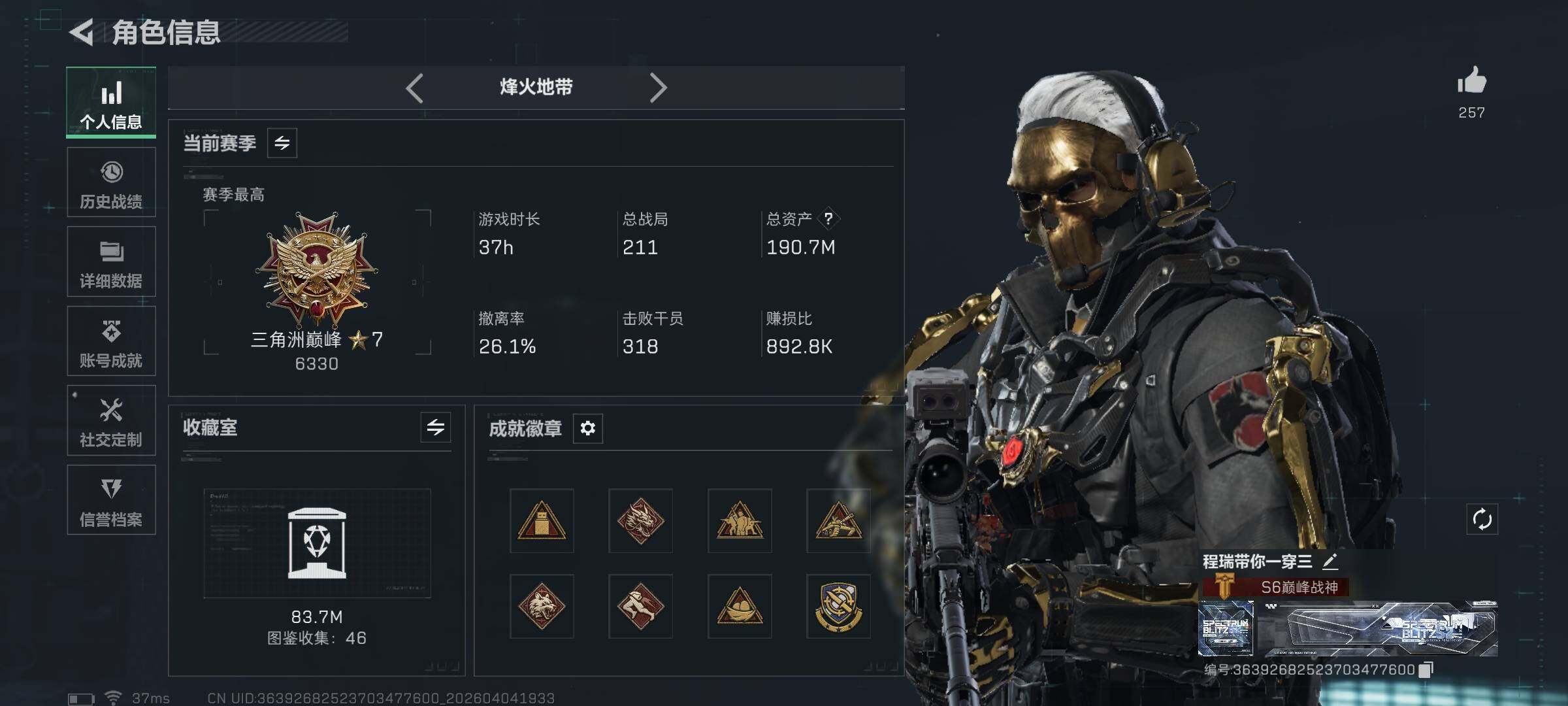Rotate the character with the refresh icon
The width and height of the screenshot is (1568, 706).
pos(1482,520)
